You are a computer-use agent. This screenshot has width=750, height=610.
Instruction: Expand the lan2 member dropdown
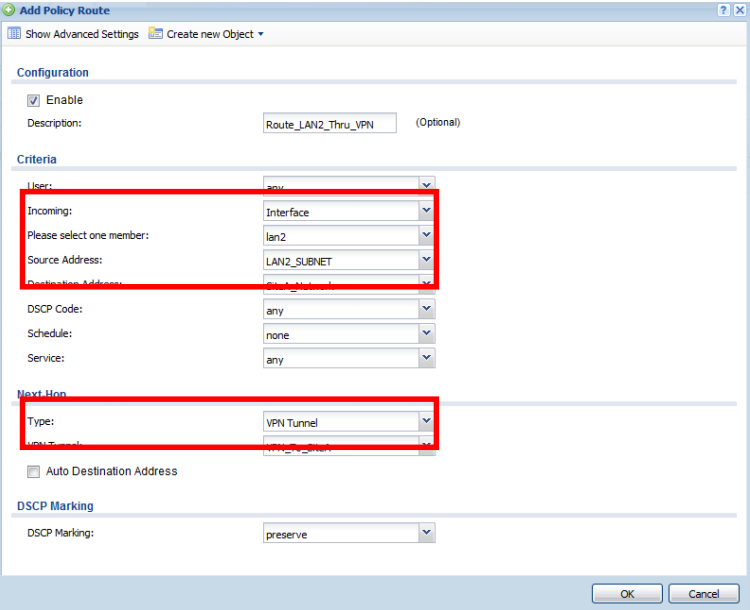click(426, 235)
